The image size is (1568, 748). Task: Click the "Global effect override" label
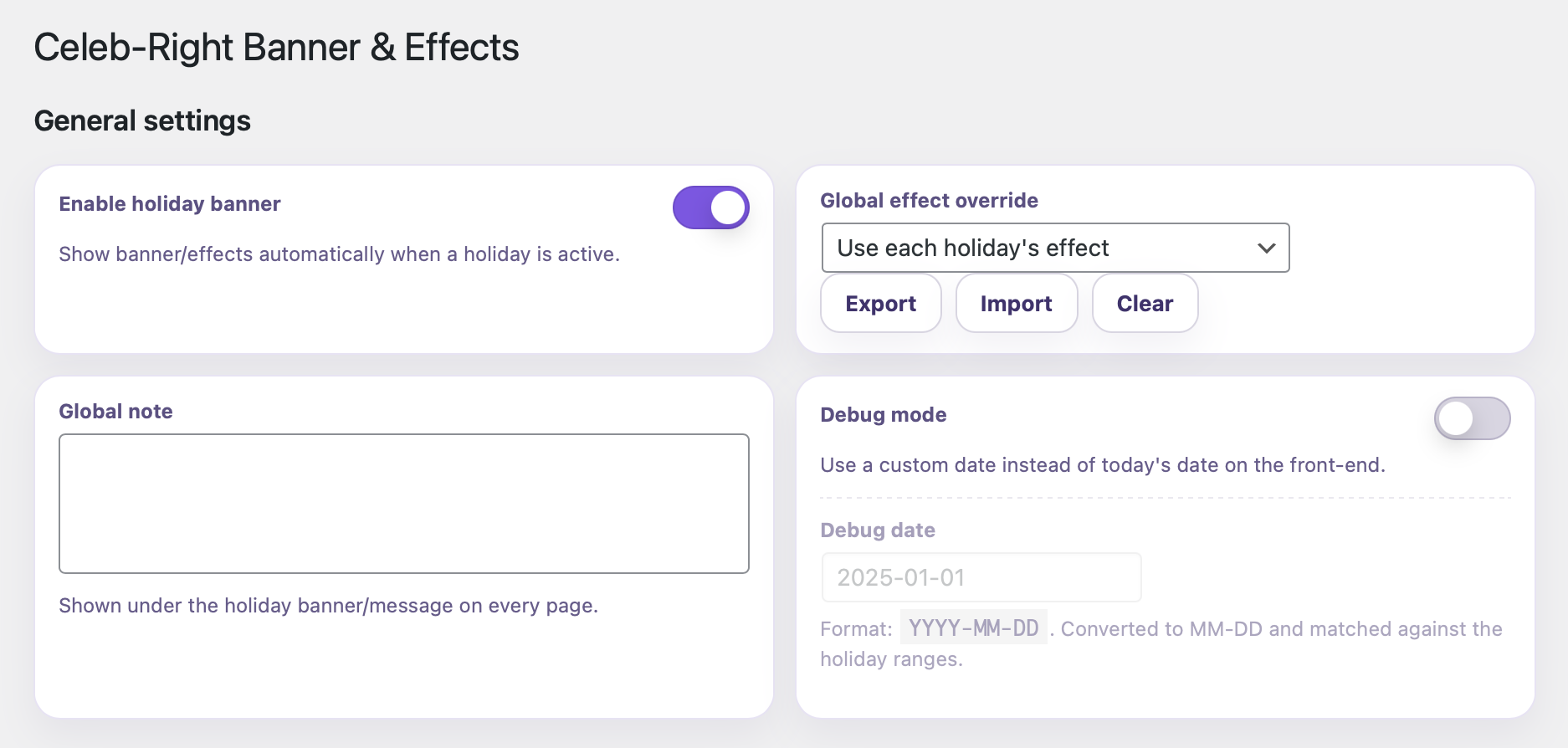click(x=929, y=201)
